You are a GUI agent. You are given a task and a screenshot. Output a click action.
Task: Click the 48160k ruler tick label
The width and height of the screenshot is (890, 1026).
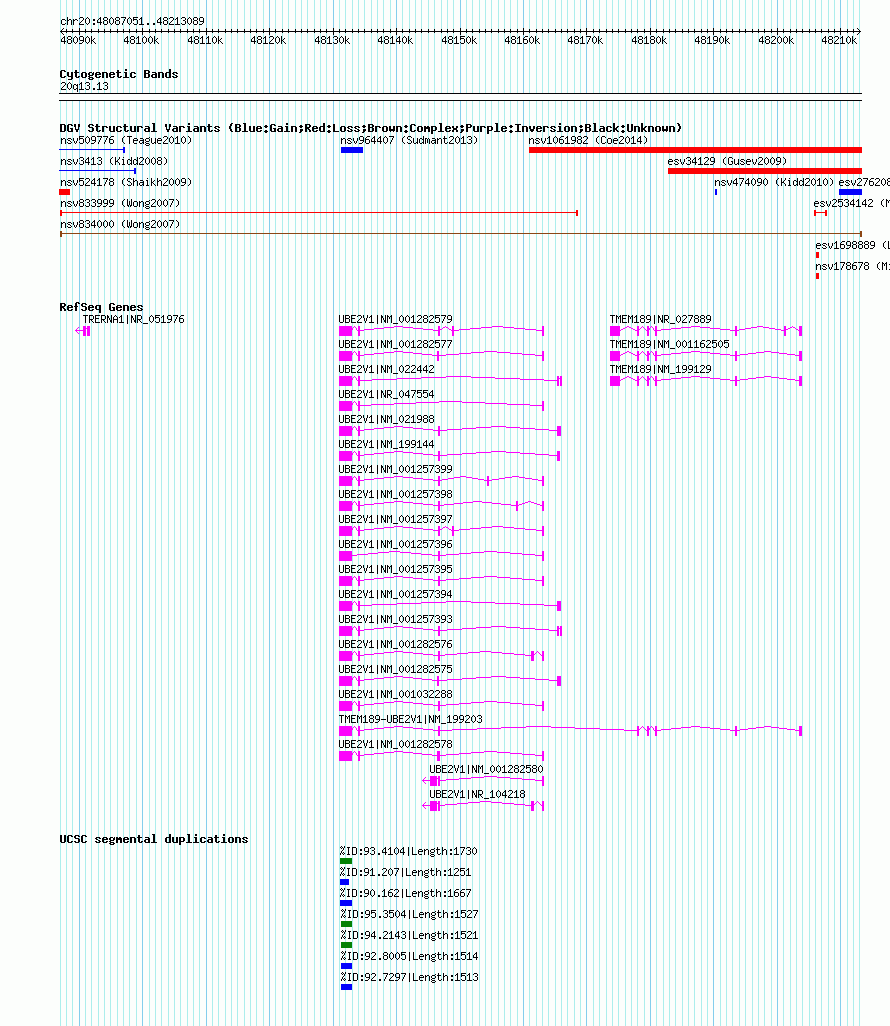[x=522, y=41]
